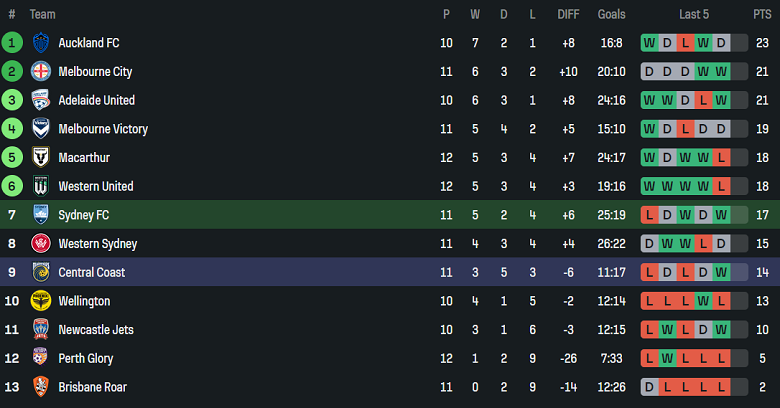Click the Melbourne City club logo
This screenshot has width=780, height=408.
(41, 72)
